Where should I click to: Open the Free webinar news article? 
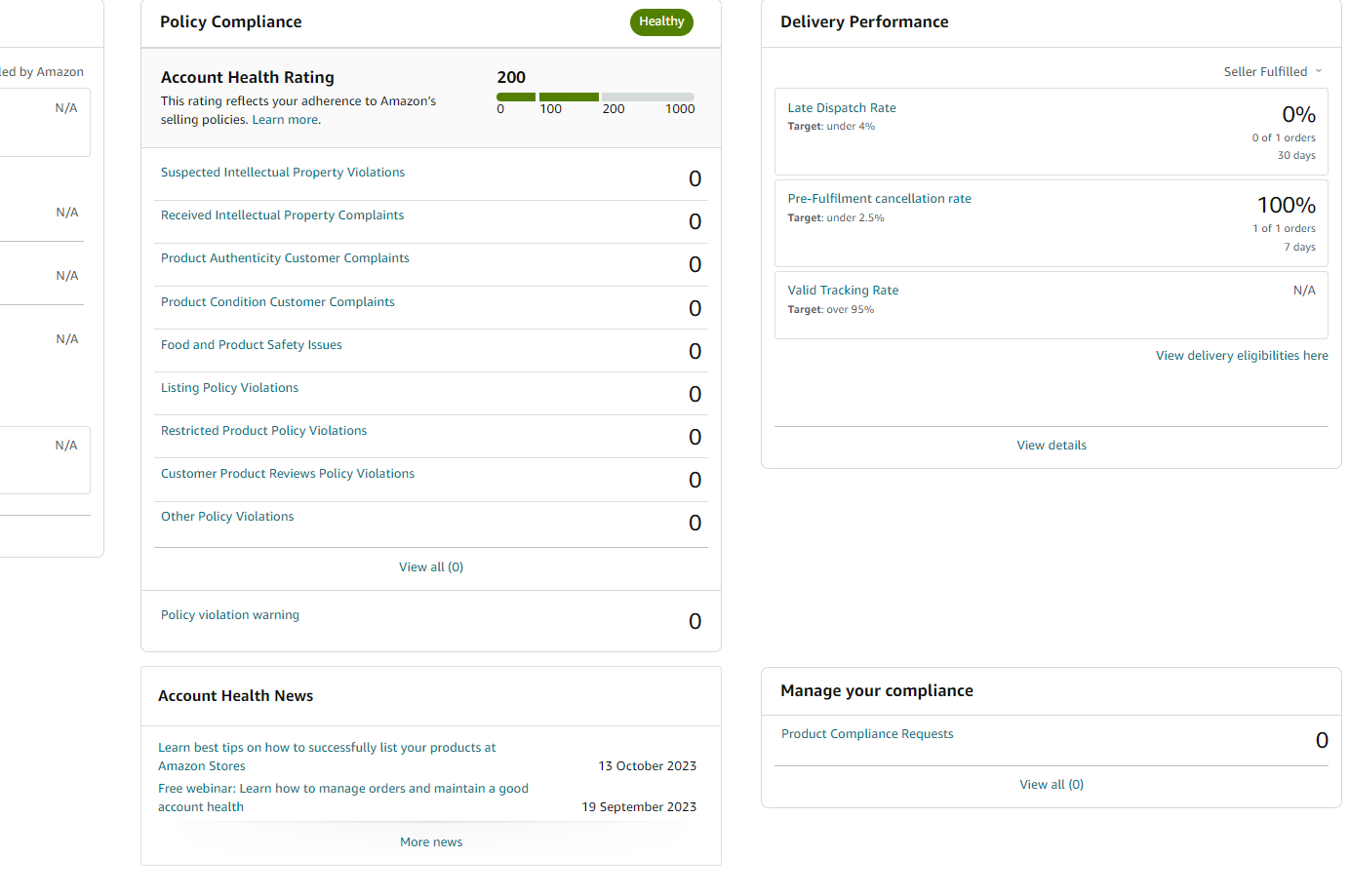click(x=343, y=798)
